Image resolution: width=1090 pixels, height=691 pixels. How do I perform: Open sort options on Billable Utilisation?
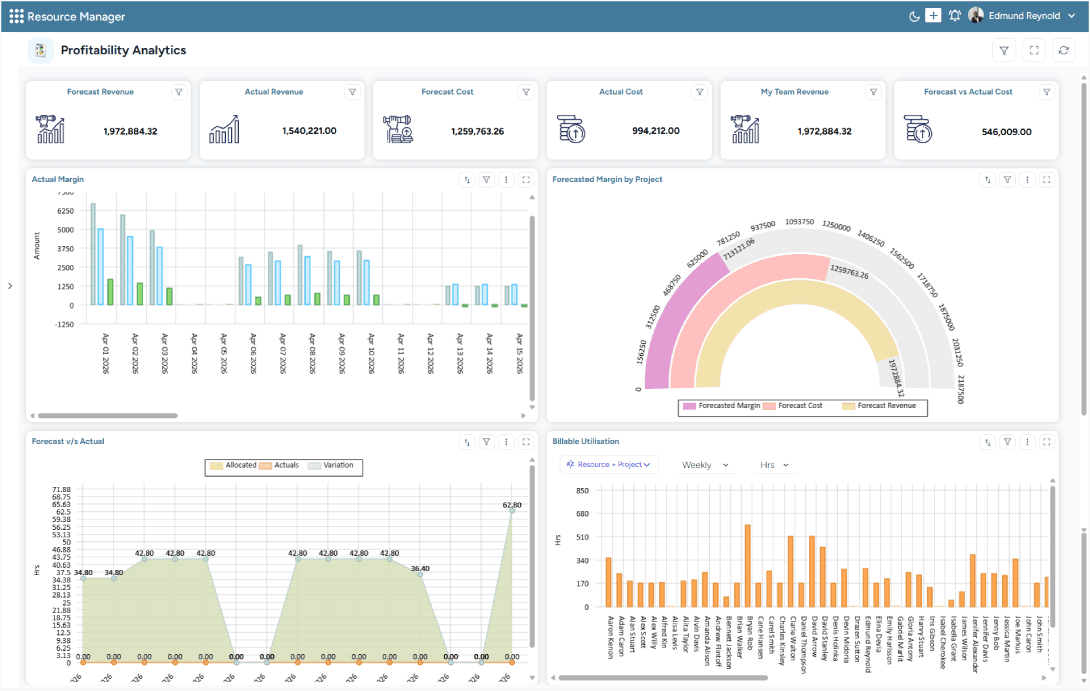(988, 442)
